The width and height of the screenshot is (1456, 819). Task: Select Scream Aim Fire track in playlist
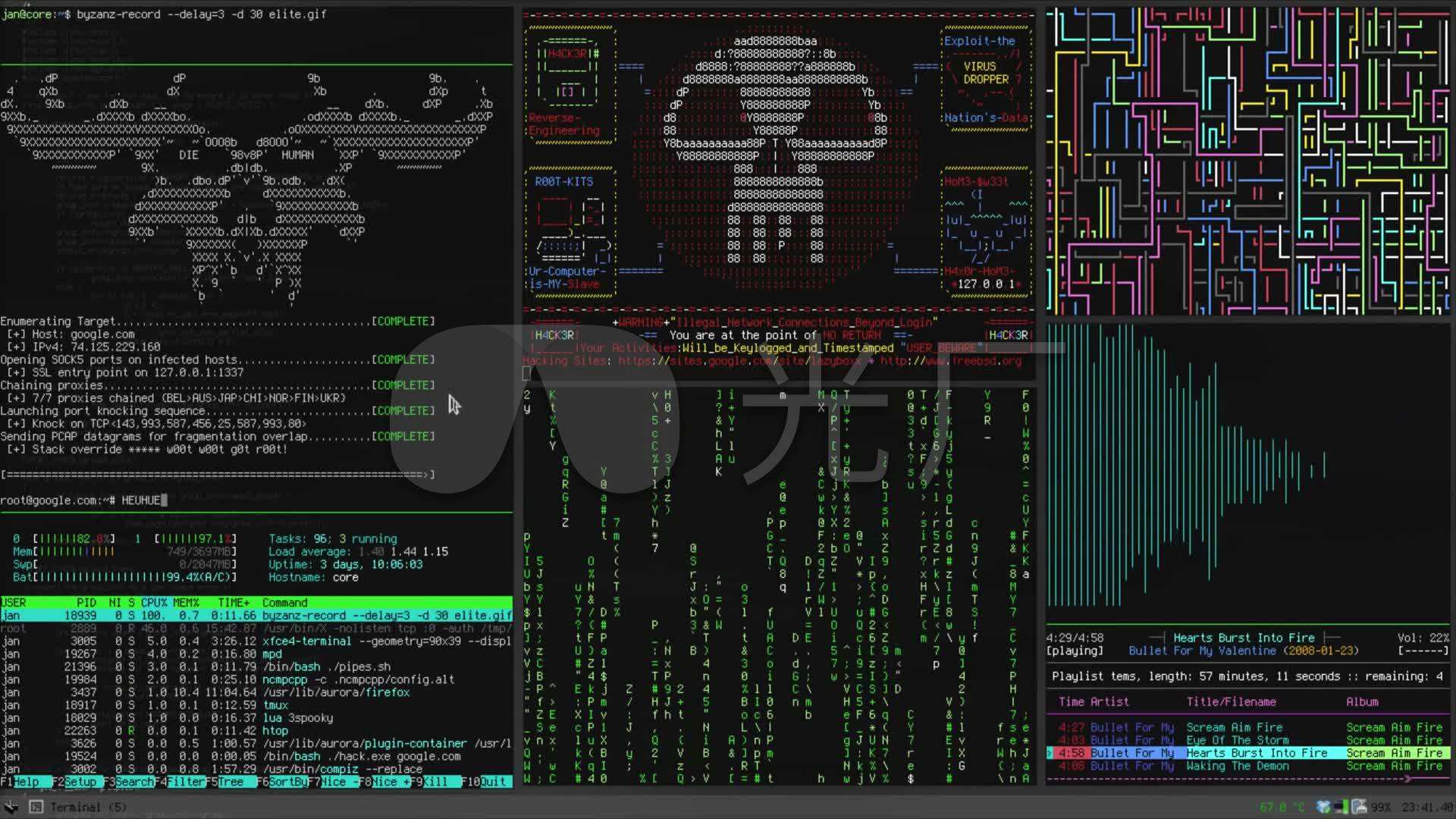(1250, 728)
